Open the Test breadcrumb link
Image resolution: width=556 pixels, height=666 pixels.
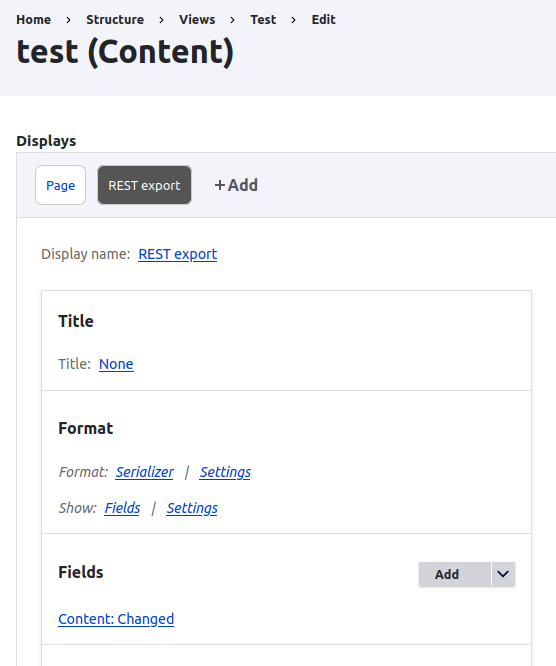click(263, 20)
